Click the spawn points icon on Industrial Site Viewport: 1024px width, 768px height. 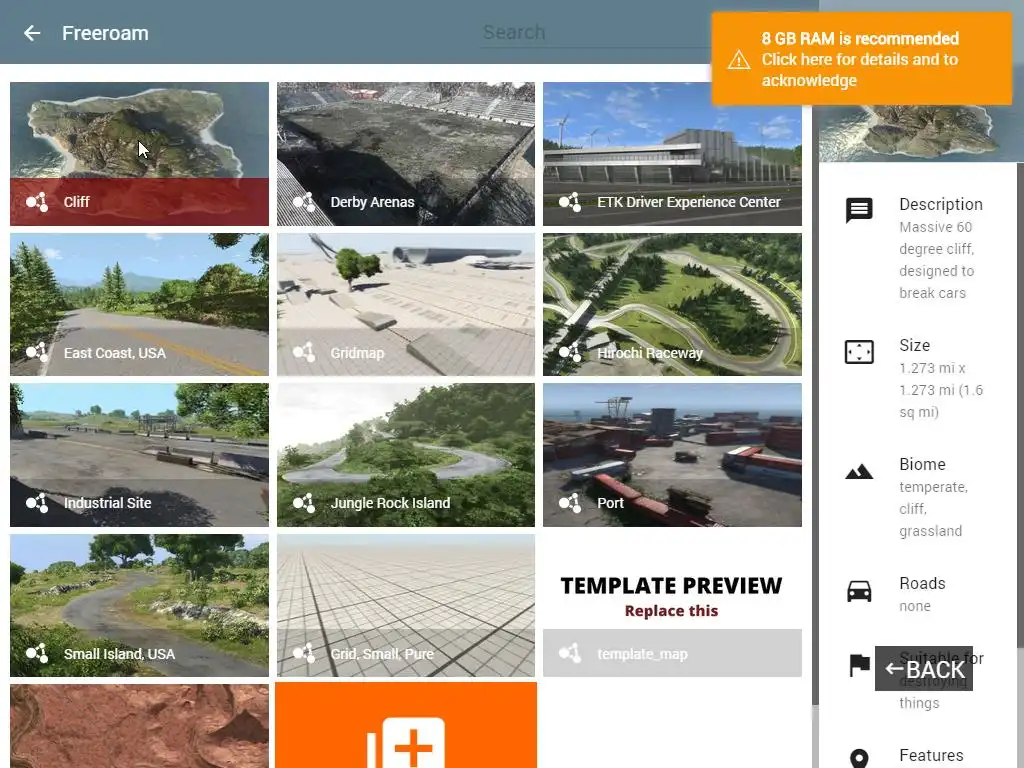click(37, 503)
